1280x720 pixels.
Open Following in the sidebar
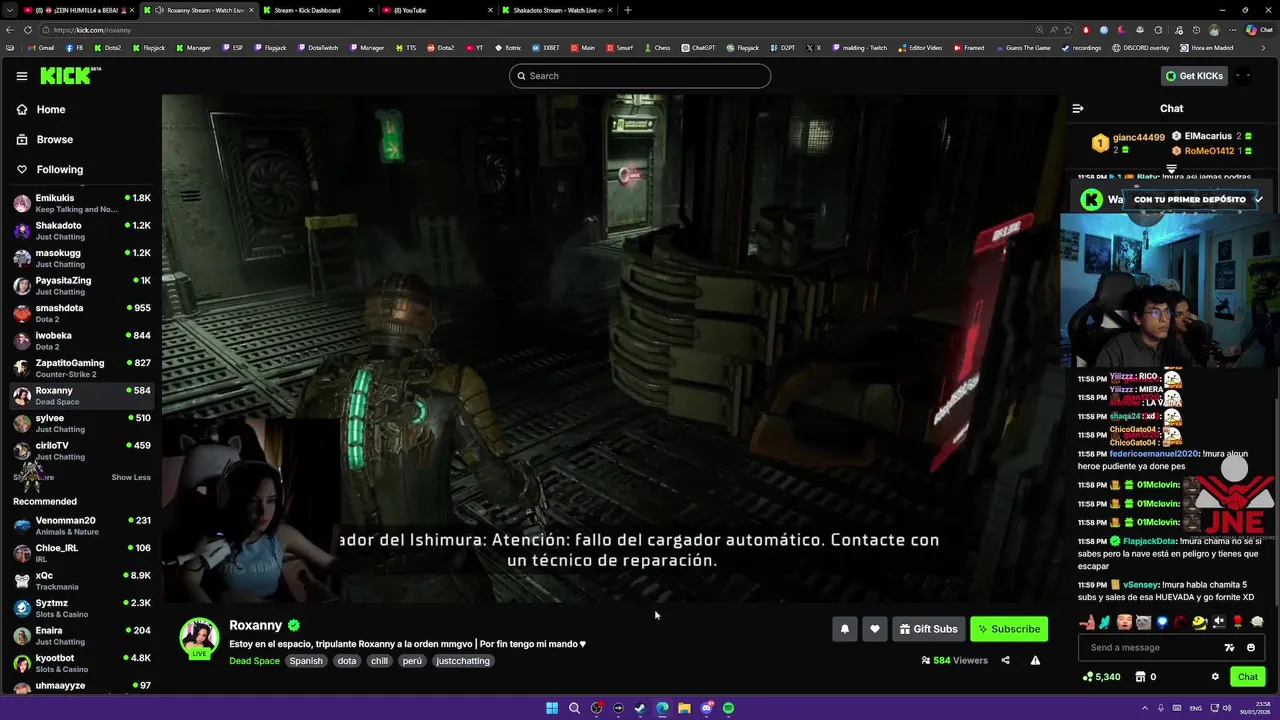pos(59,170)
